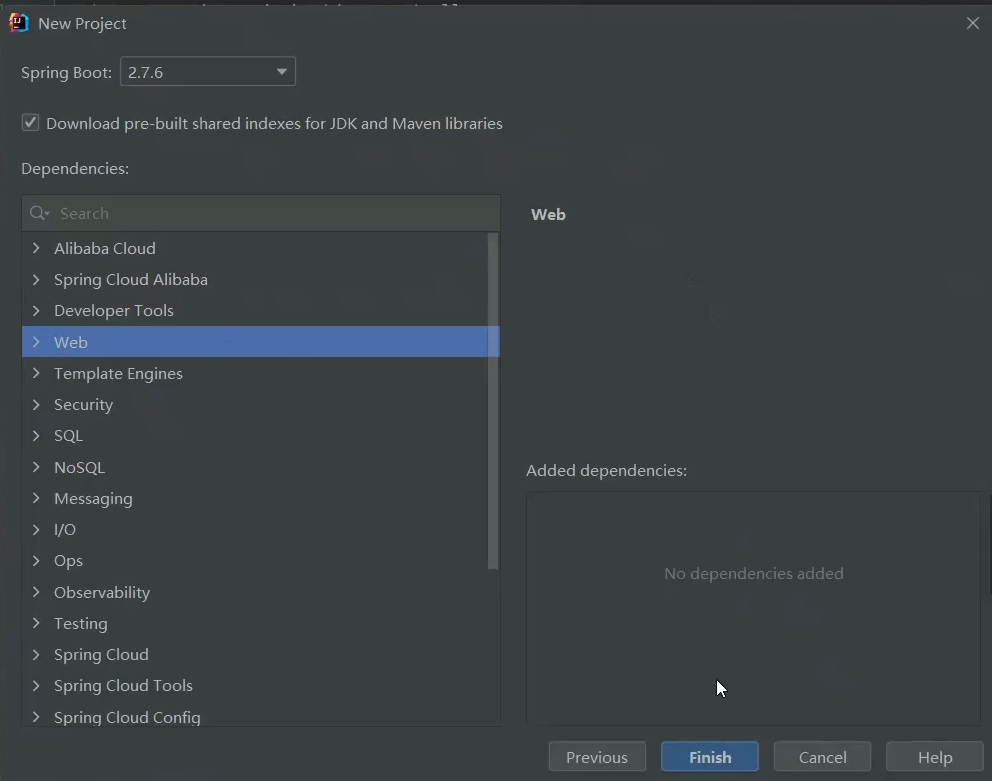Expand the Web category chevron

[36, 342]
